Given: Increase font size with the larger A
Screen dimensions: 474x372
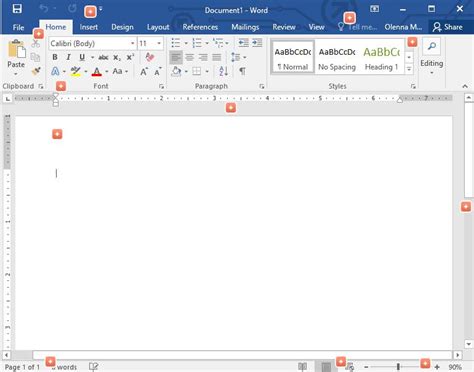Looking at the screenshot, I should (x=144, y=71).
